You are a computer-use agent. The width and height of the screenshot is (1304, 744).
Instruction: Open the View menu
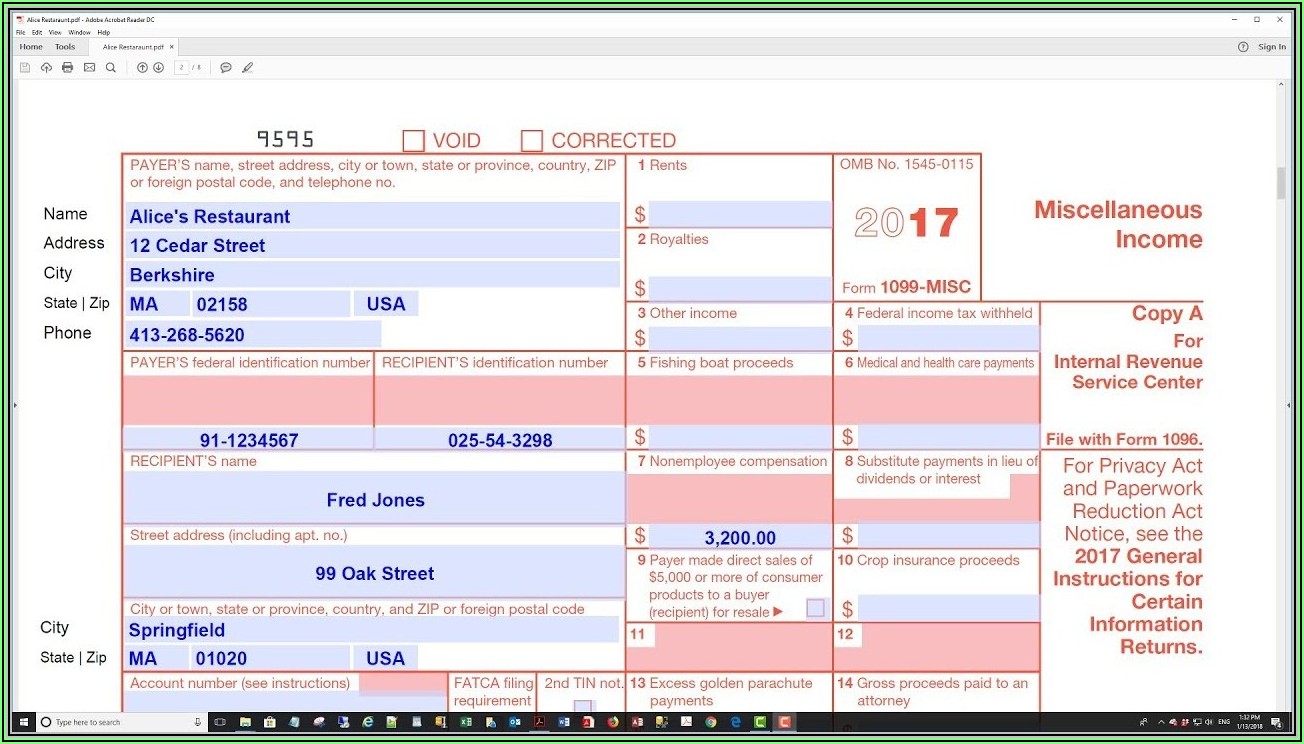(x=55, y=32)
